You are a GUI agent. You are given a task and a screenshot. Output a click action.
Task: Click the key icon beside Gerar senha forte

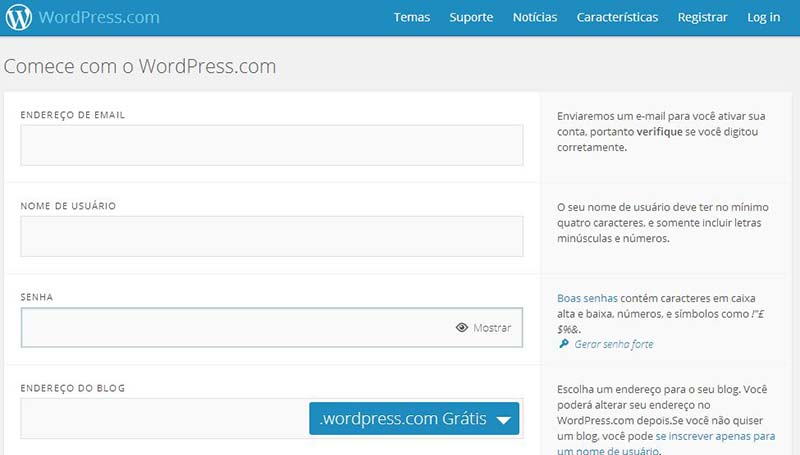tap(564, 344)
